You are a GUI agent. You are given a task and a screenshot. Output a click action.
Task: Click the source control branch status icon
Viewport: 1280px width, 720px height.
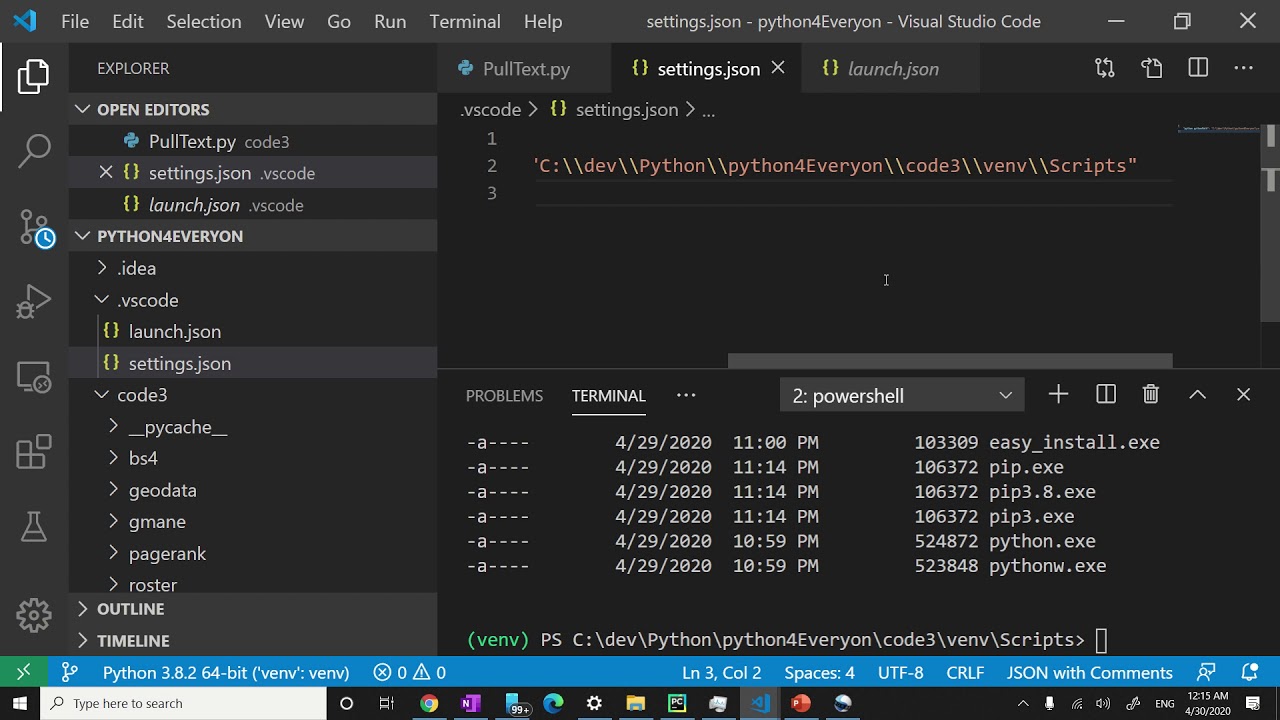click(x=69, y=672)
